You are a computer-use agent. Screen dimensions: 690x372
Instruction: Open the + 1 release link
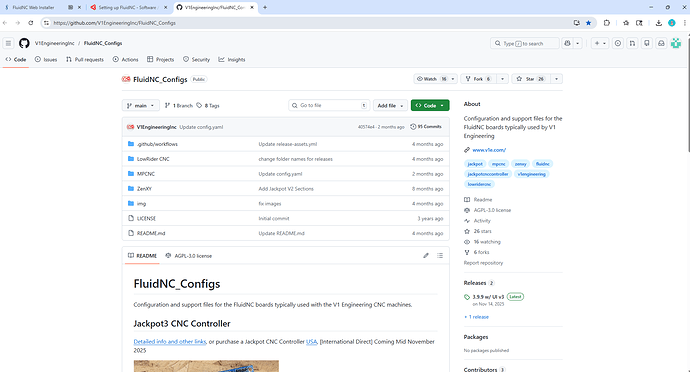(x=476, y=317)
